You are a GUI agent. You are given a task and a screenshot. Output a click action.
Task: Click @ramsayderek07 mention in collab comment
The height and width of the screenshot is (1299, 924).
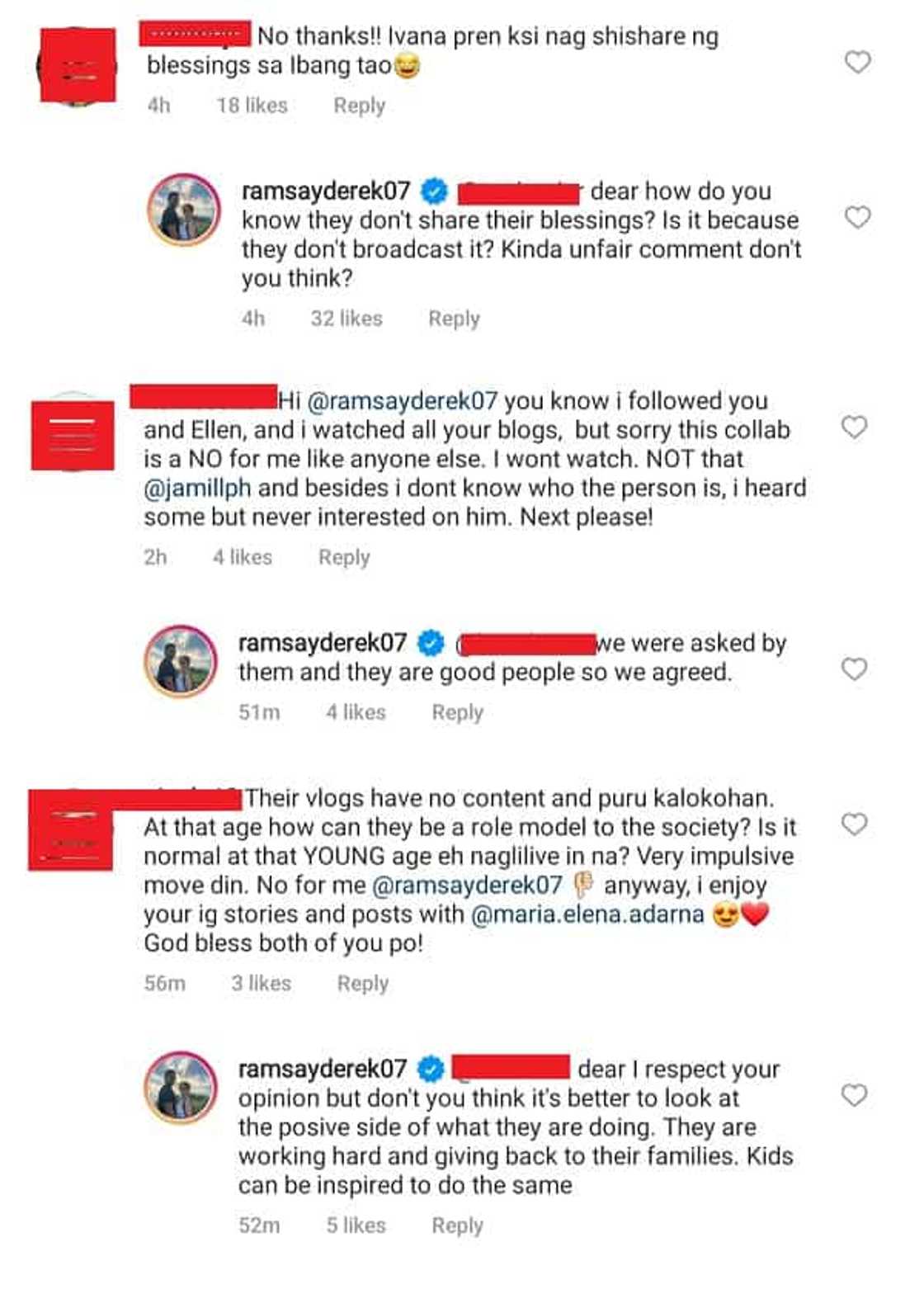click(x=402, y=401)
